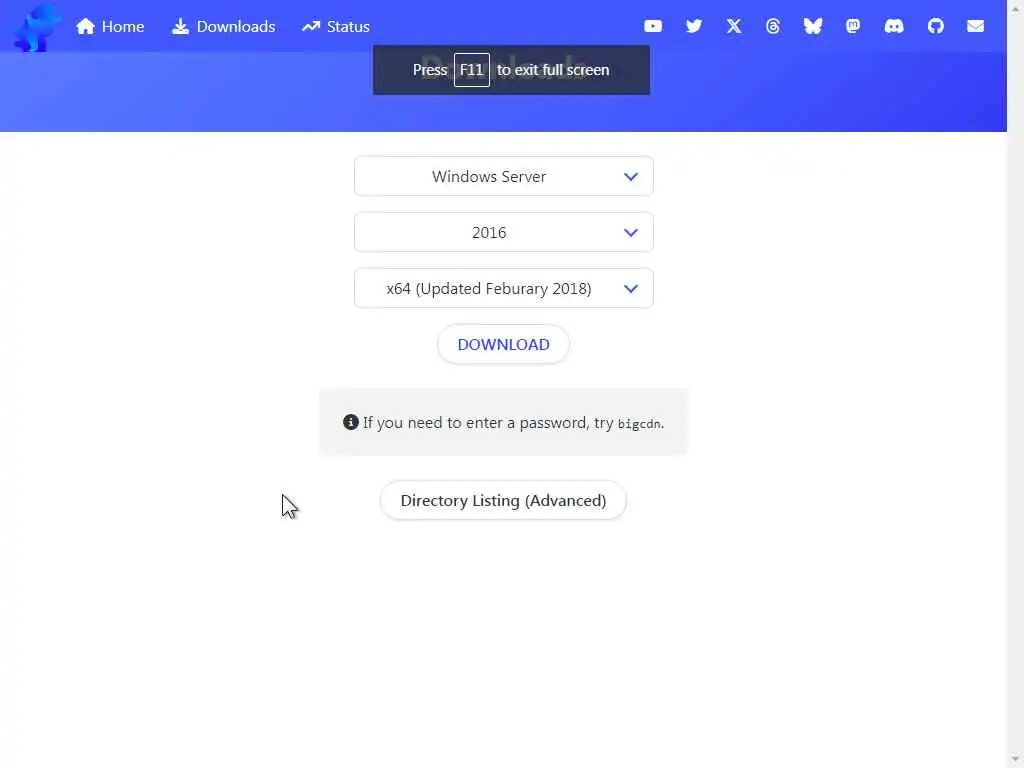This screenshot has height=768, width=1024.
Task: Click the email envelope icon
Action: click(976, 26)
